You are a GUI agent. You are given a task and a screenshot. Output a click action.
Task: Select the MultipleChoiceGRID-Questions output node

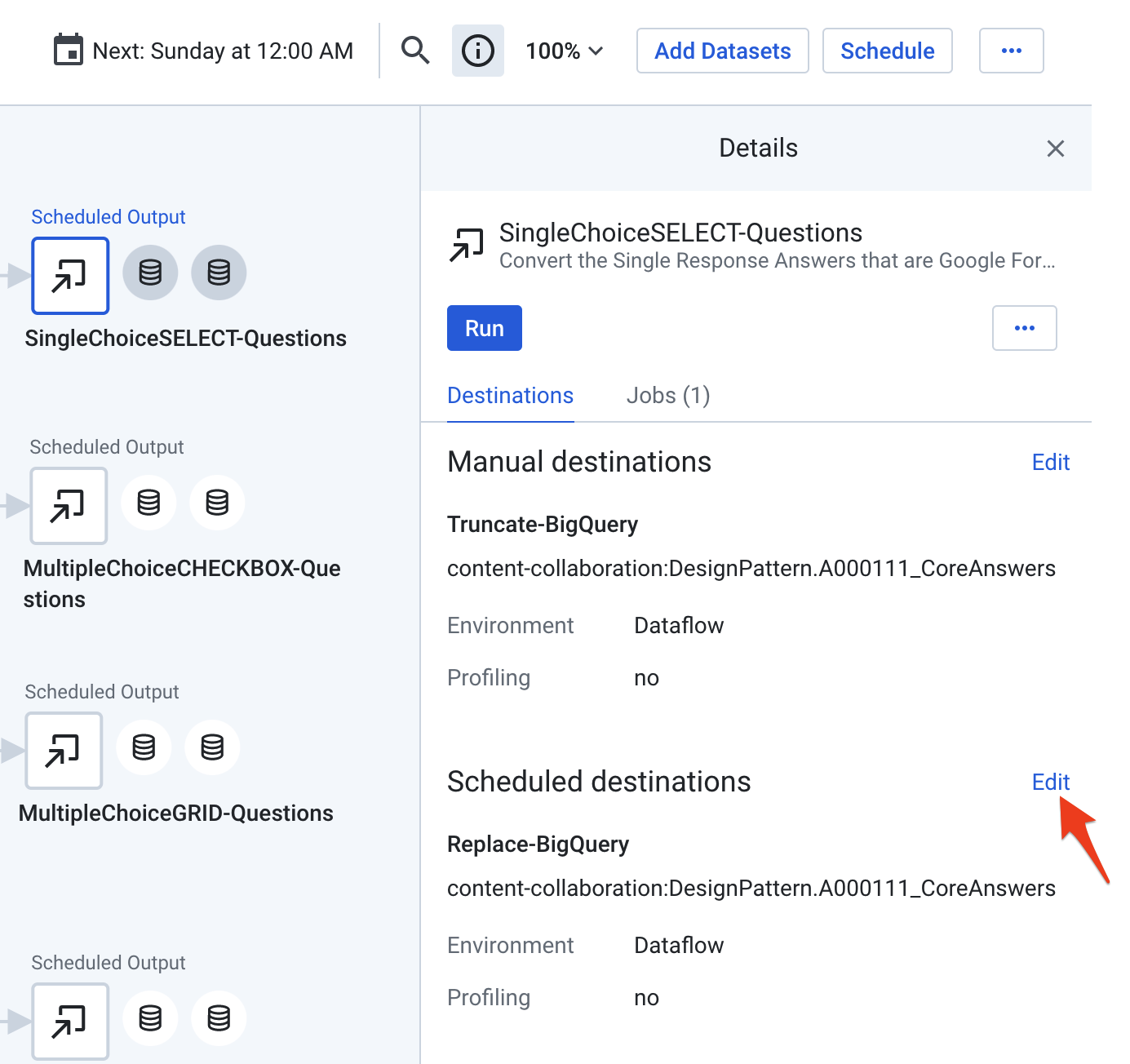click(x=64, y=751)
